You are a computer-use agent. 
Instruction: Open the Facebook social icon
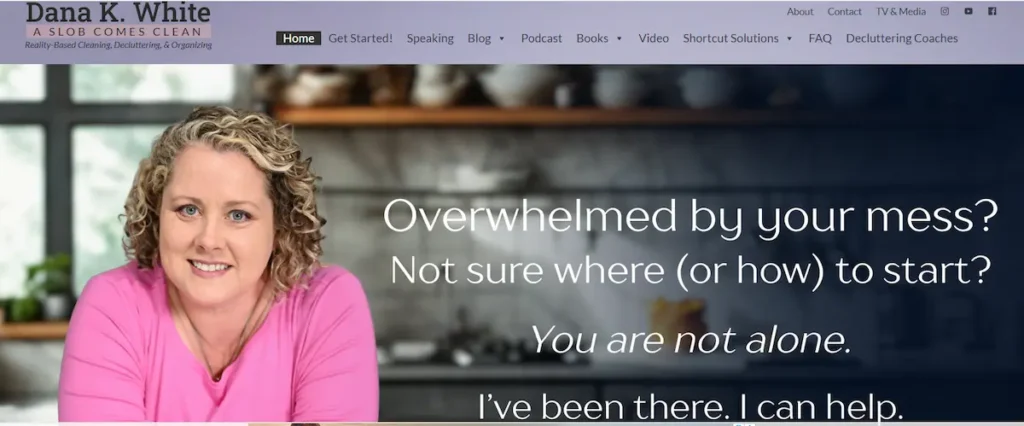coord(992,11)
